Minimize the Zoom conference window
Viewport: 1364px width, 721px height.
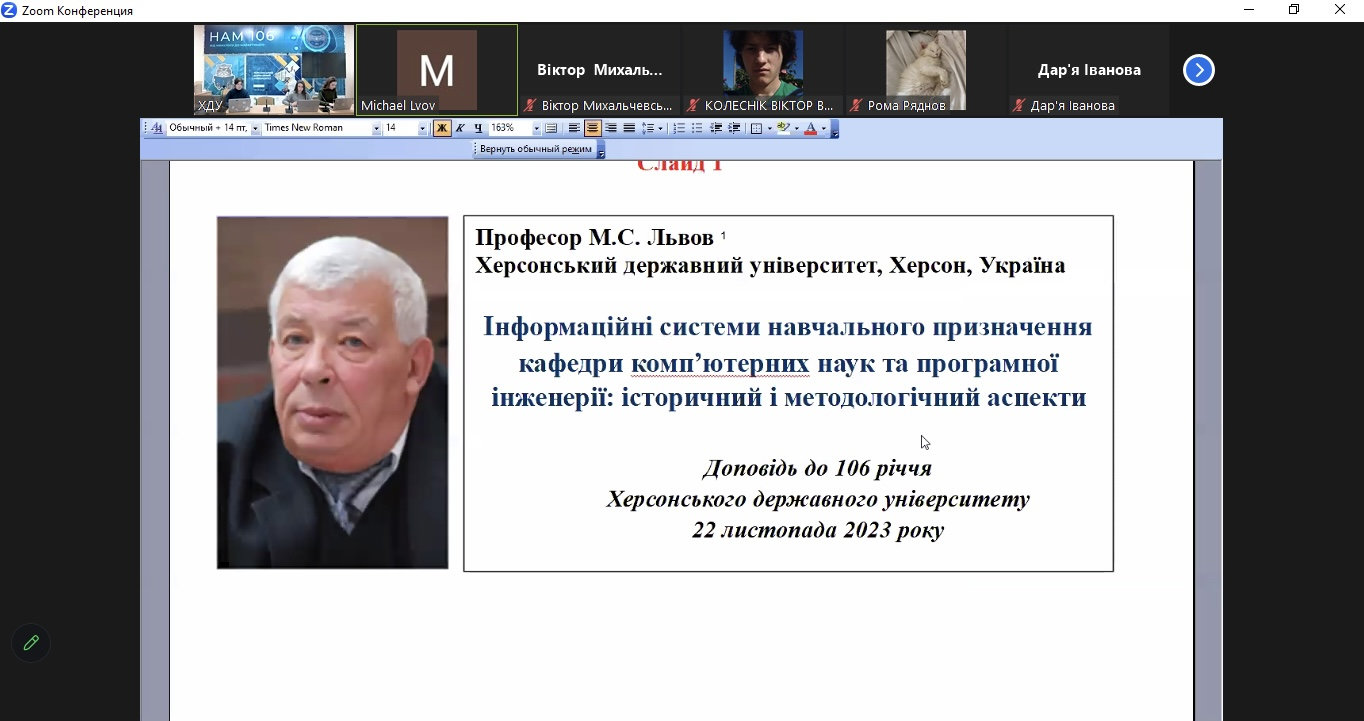point(1249,10)
